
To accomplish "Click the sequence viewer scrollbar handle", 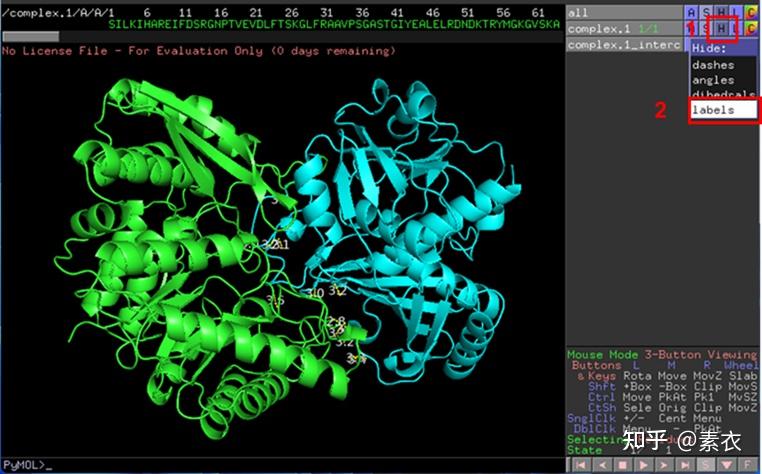I will (x=31, y=36).
